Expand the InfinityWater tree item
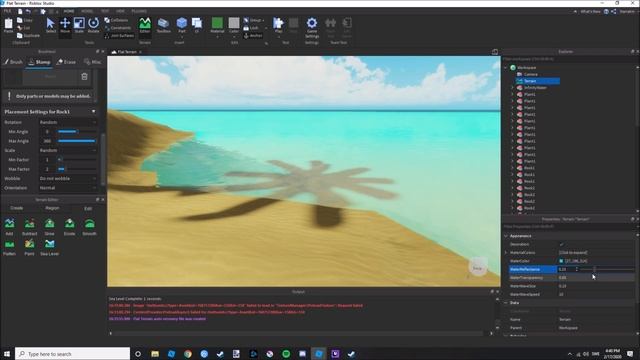 (513, 88)
